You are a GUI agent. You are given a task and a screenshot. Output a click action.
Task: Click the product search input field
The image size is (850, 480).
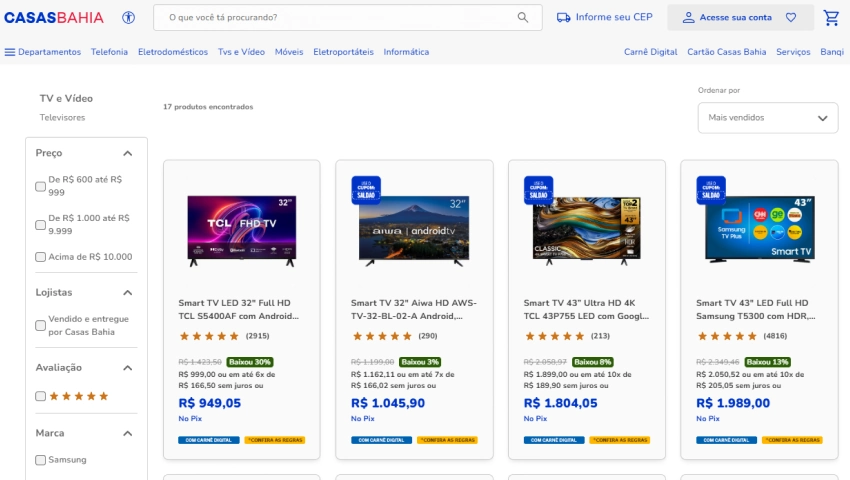point(347,17)
